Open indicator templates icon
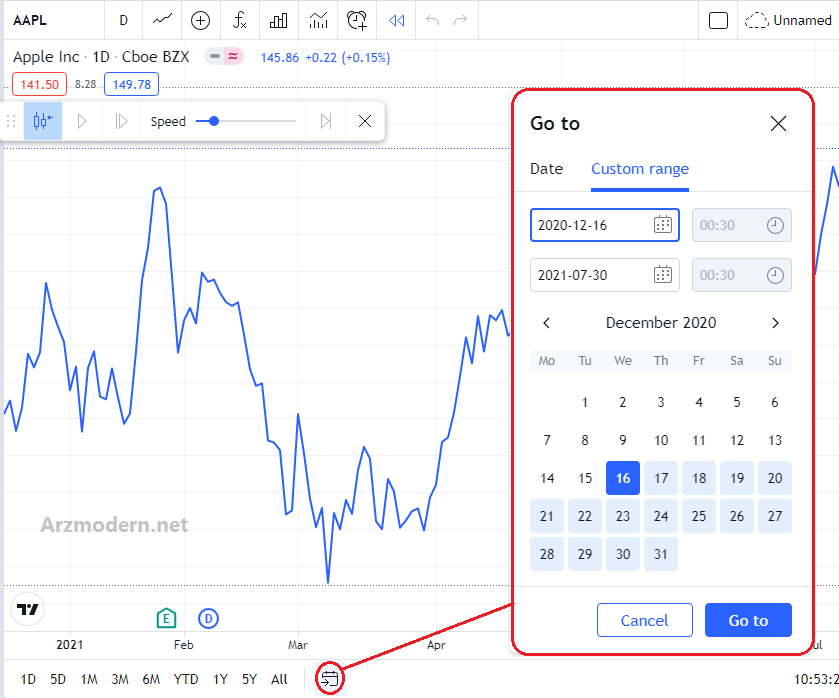Image resolution: width=839 pixels, height=698 pixels. [x=318, y=20]
